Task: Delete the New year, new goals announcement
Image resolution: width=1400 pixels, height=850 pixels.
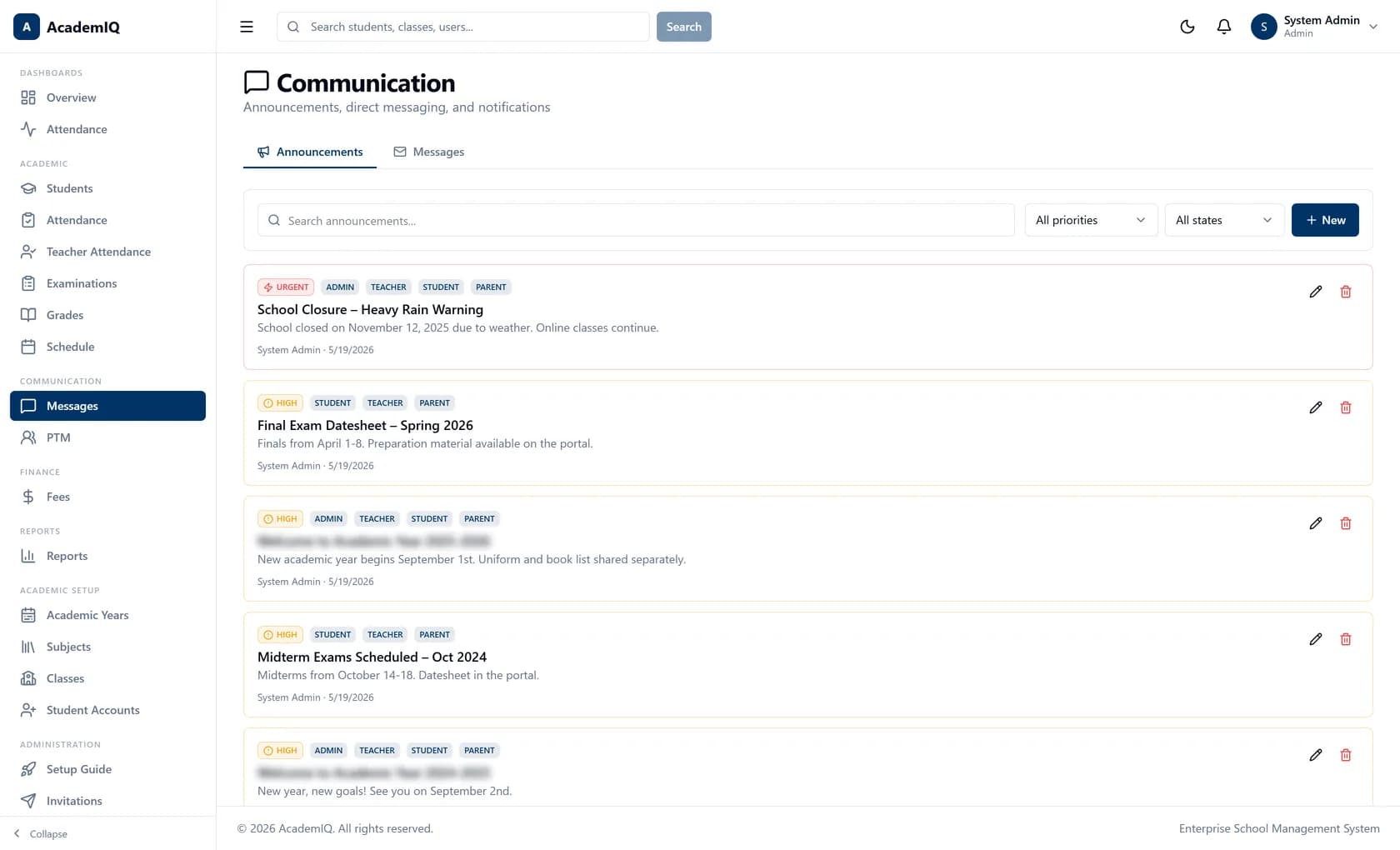Action: pos(1346,755)
